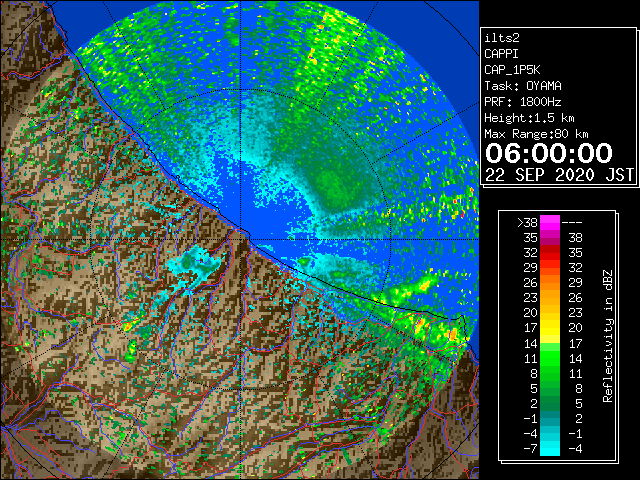Click the 'PRF: 1800Hz' text
The image size is (640, 480).
pyautogui.click(x=523, y=102)
